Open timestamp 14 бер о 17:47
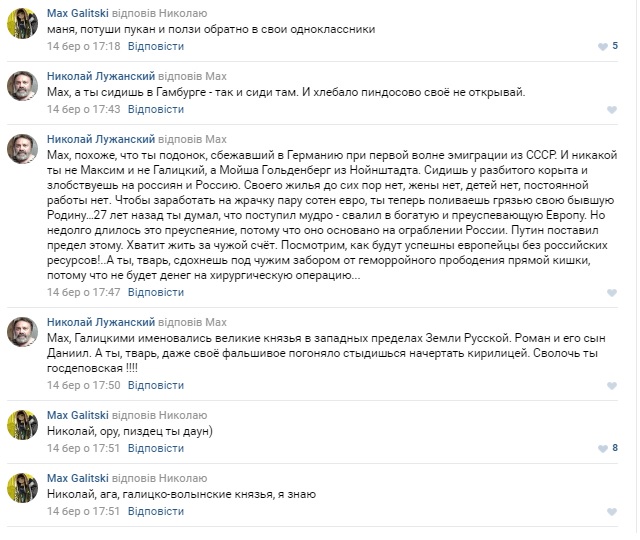The width and height of the screenshot is (640, 540). [84, 292]
